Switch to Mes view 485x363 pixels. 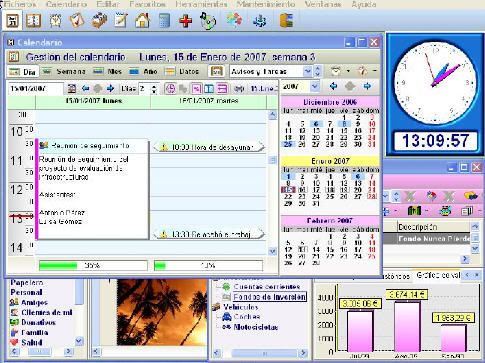click(107, 71)
